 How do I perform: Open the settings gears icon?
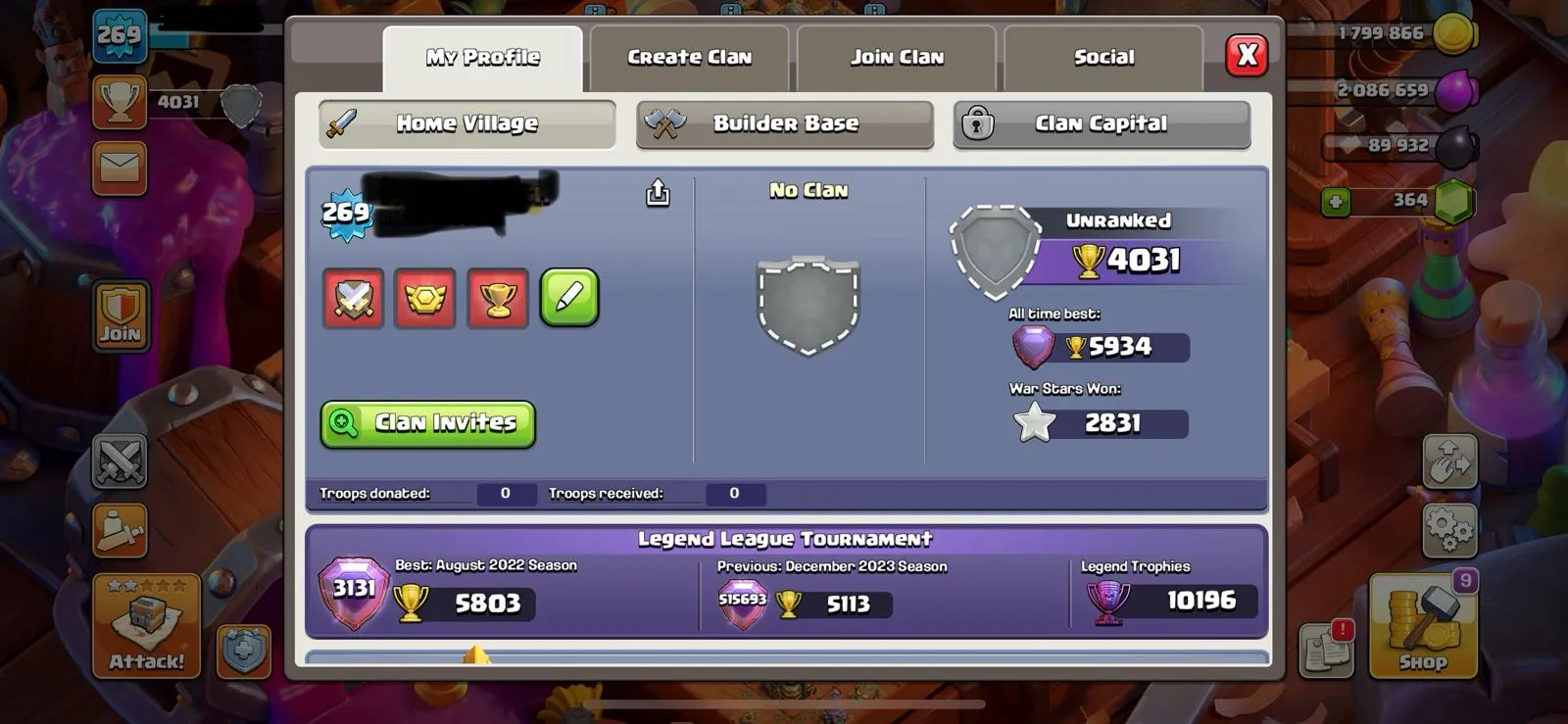(x=1449, y=530)
